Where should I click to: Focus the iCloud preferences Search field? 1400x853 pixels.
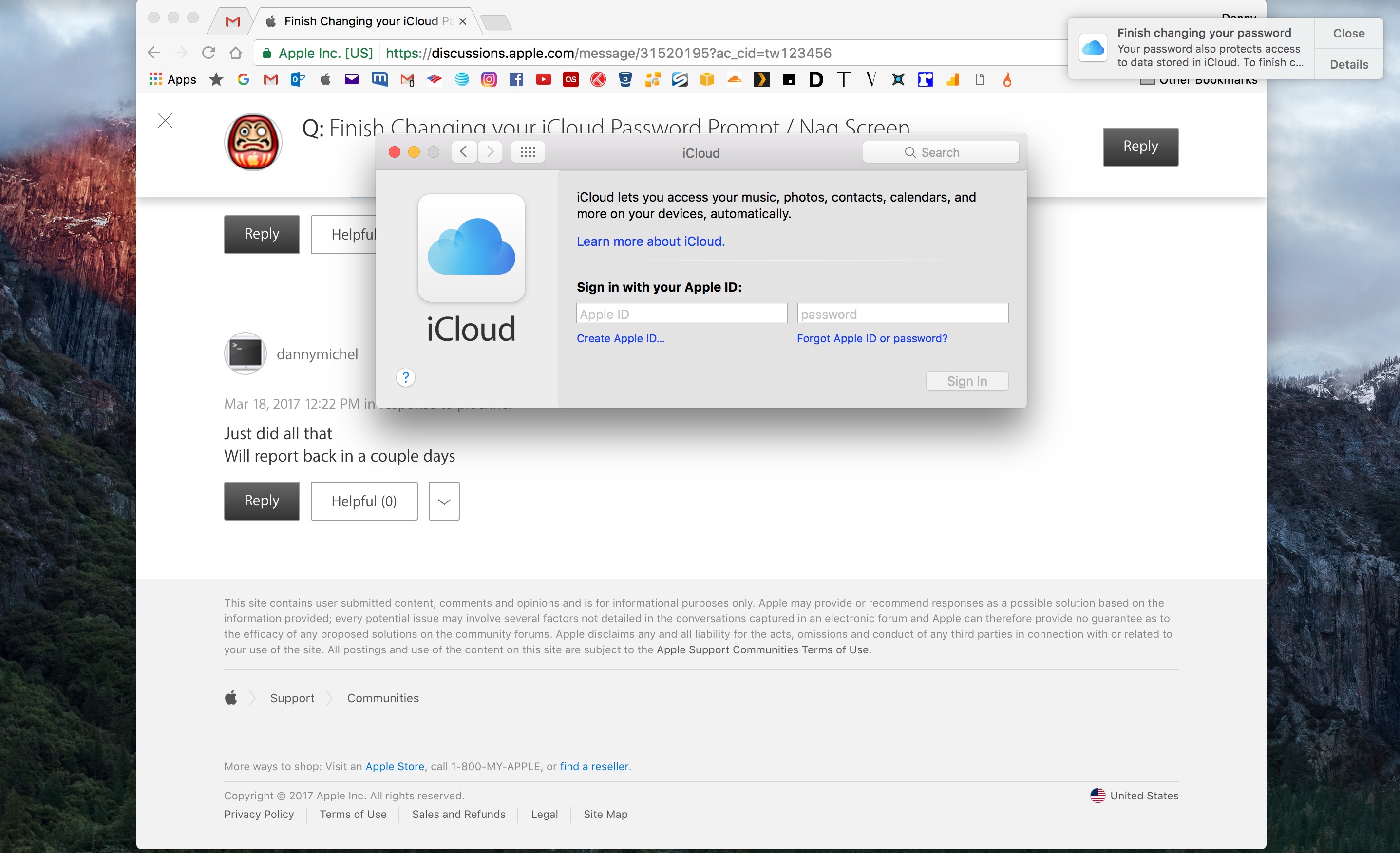940,152
